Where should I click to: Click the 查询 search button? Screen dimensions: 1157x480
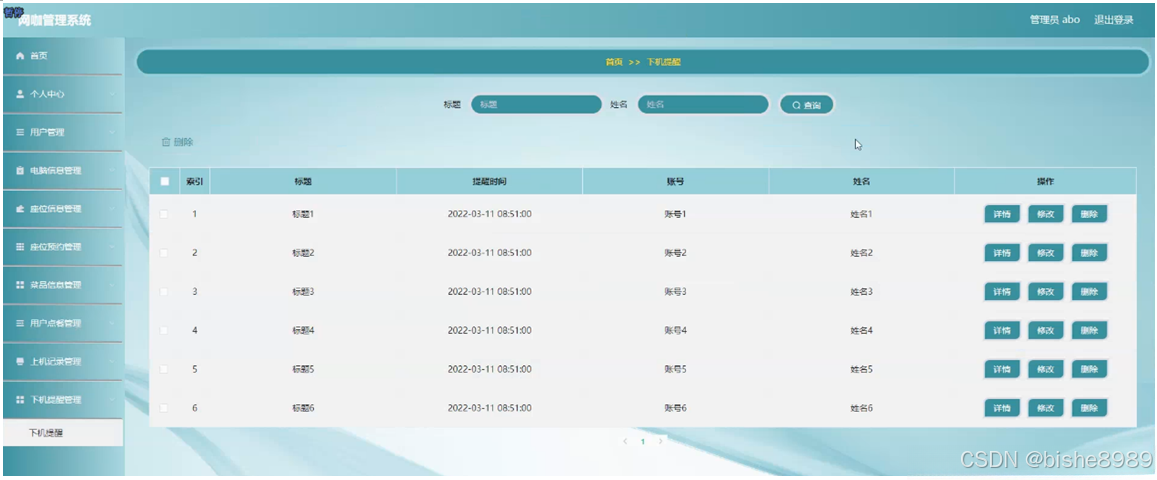(807, 105)
